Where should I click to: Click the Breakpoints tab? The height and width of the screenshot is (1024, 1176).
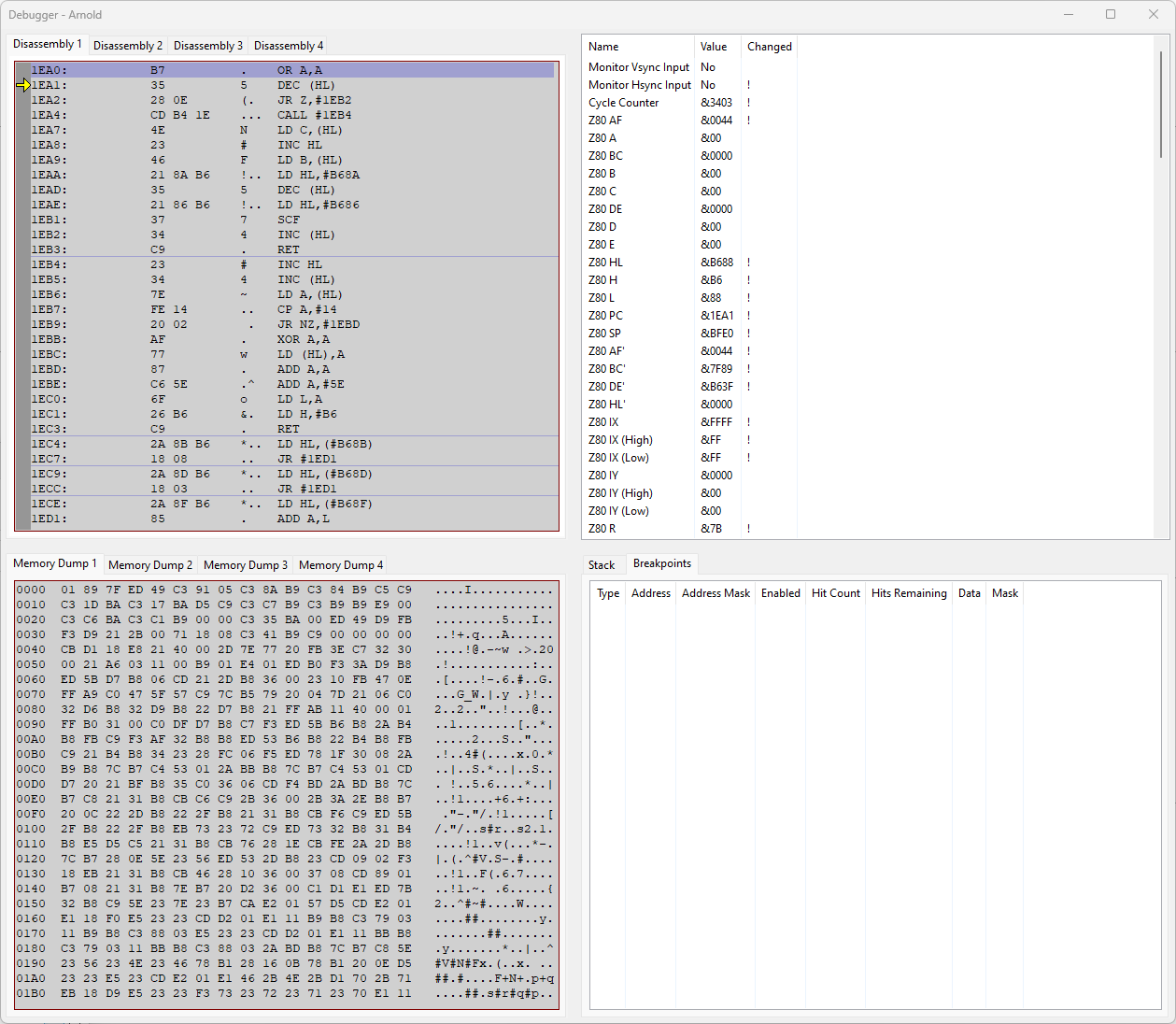(662, 563)
